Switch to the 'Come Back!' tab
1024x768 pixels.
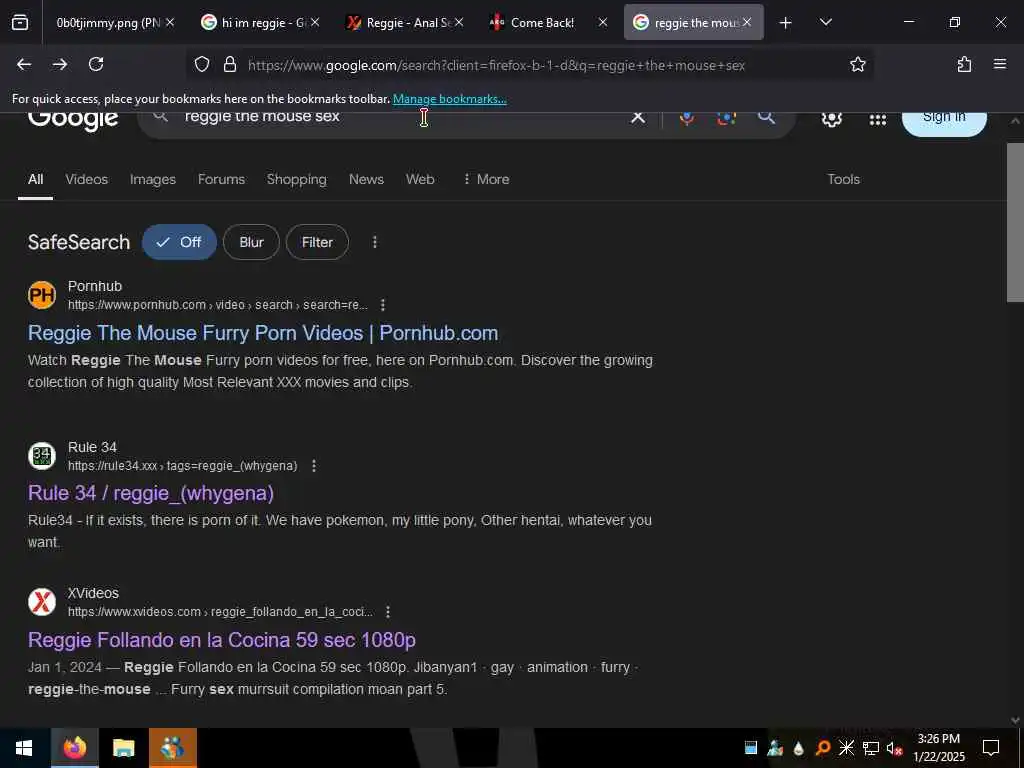click(x=542, y=23)
